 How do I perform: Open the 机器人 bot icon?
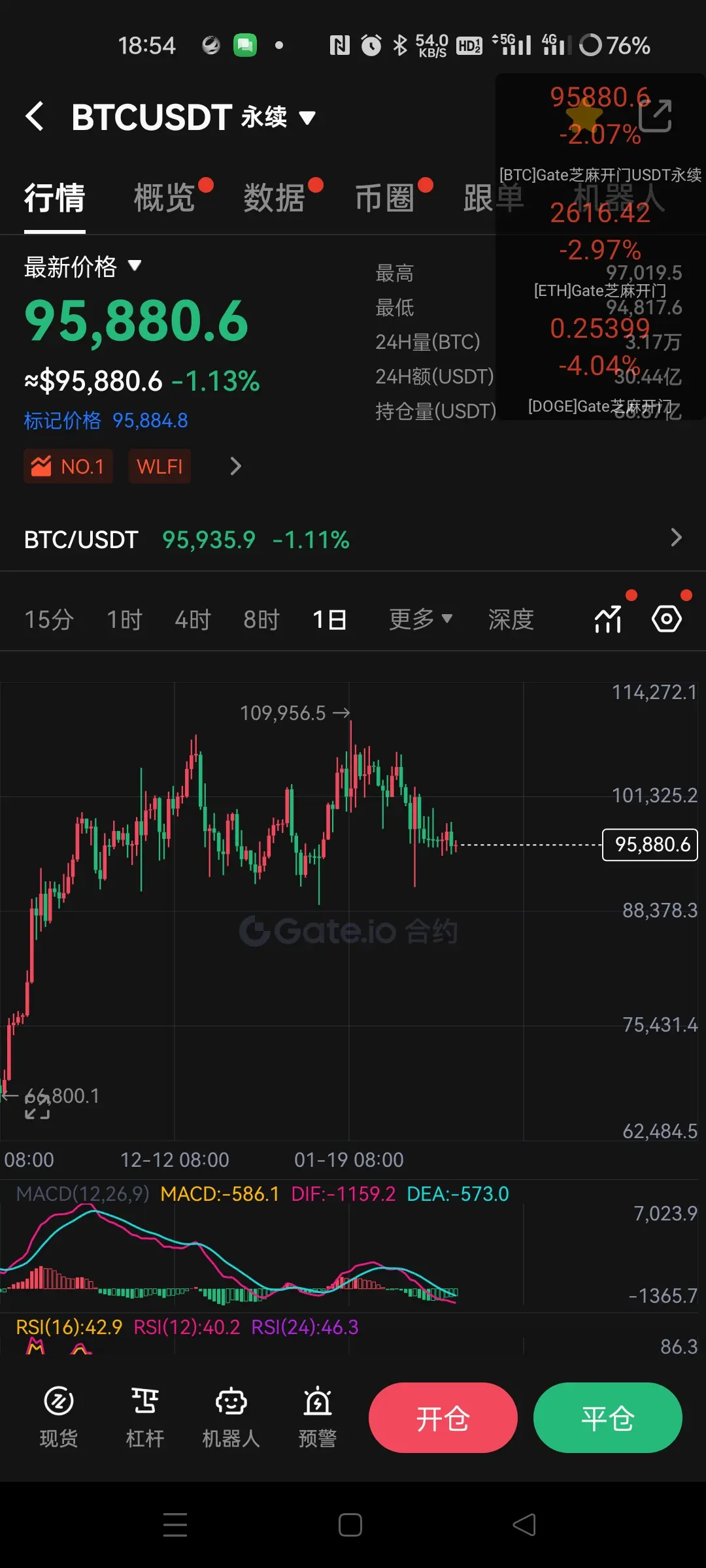click(231, 1415)
